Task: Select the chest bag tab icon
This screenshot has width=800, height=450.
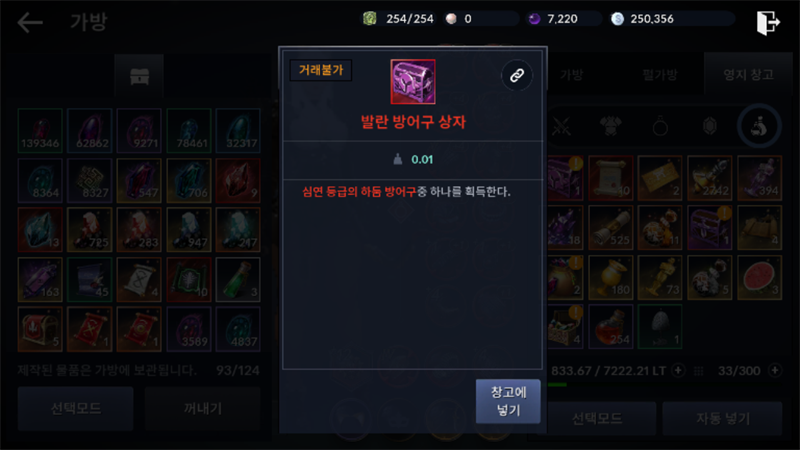Action: click(x=139, y=77)
